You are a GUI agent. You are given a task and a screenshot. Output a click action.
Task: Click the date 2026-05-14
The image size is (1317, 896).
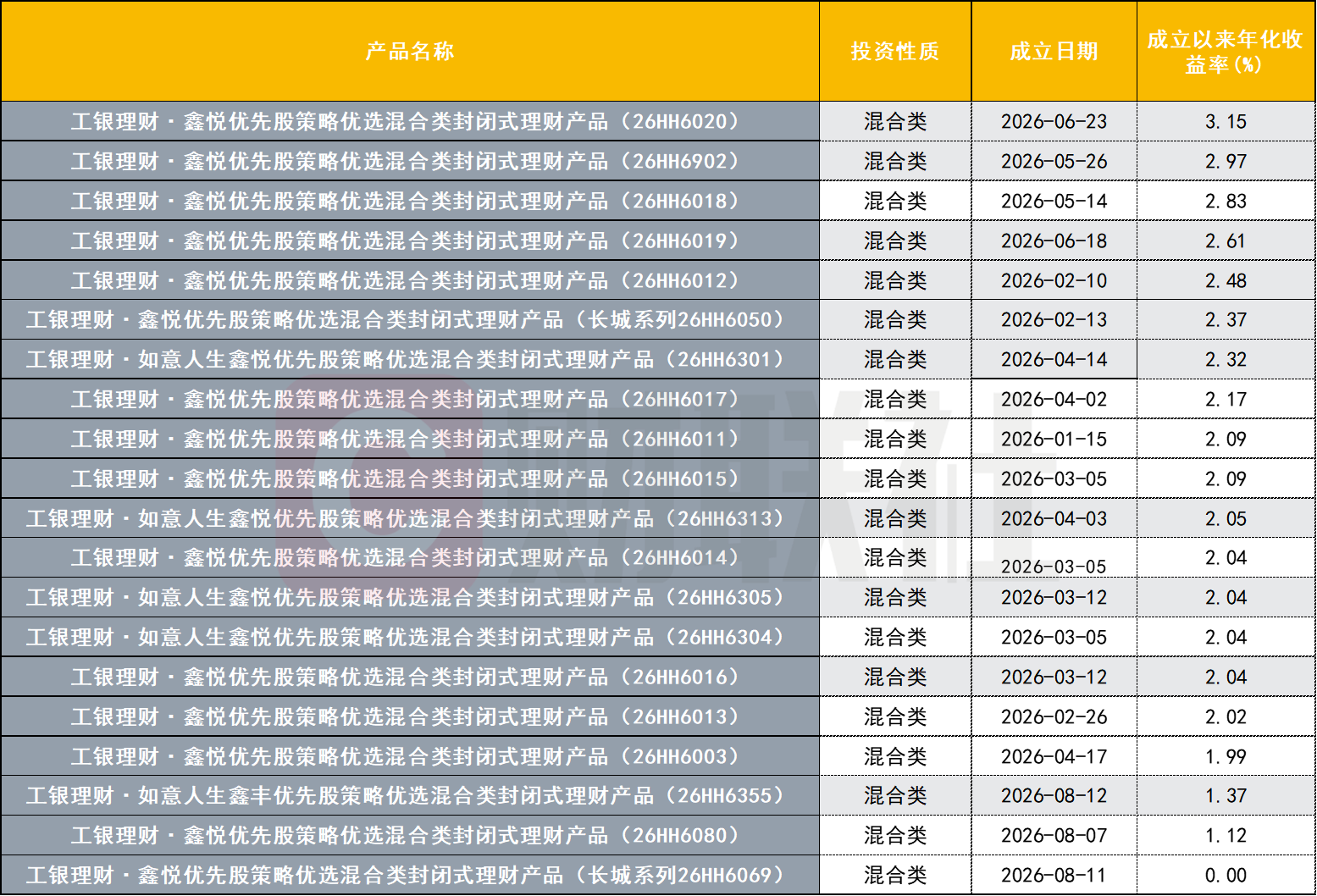[1054, 202]
